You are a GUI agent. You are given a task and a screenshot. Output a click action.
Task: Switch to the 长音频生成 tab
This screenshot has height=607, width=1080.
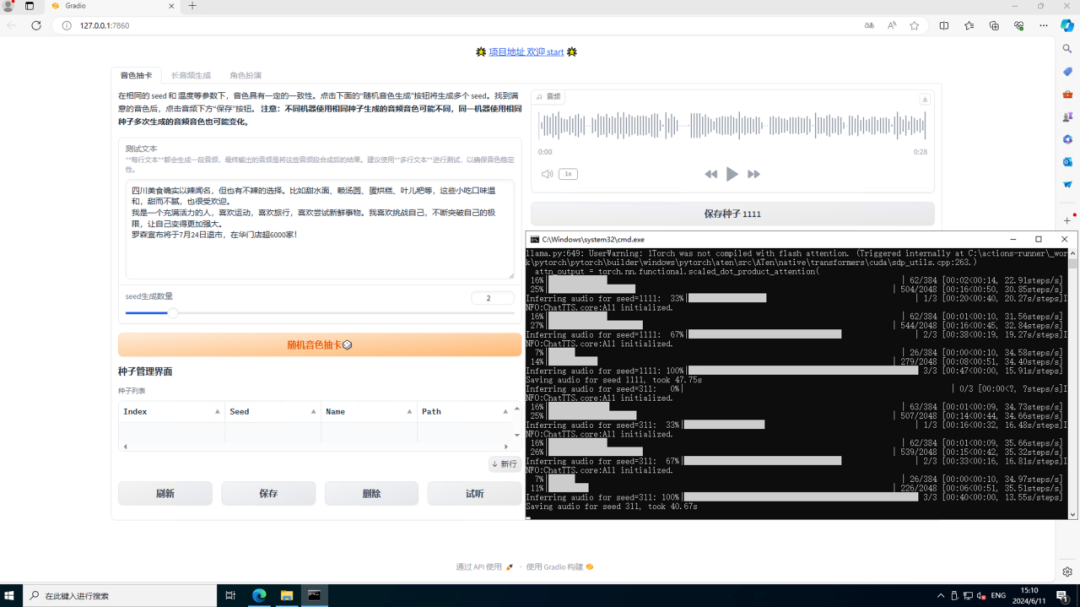coord(191,75)
